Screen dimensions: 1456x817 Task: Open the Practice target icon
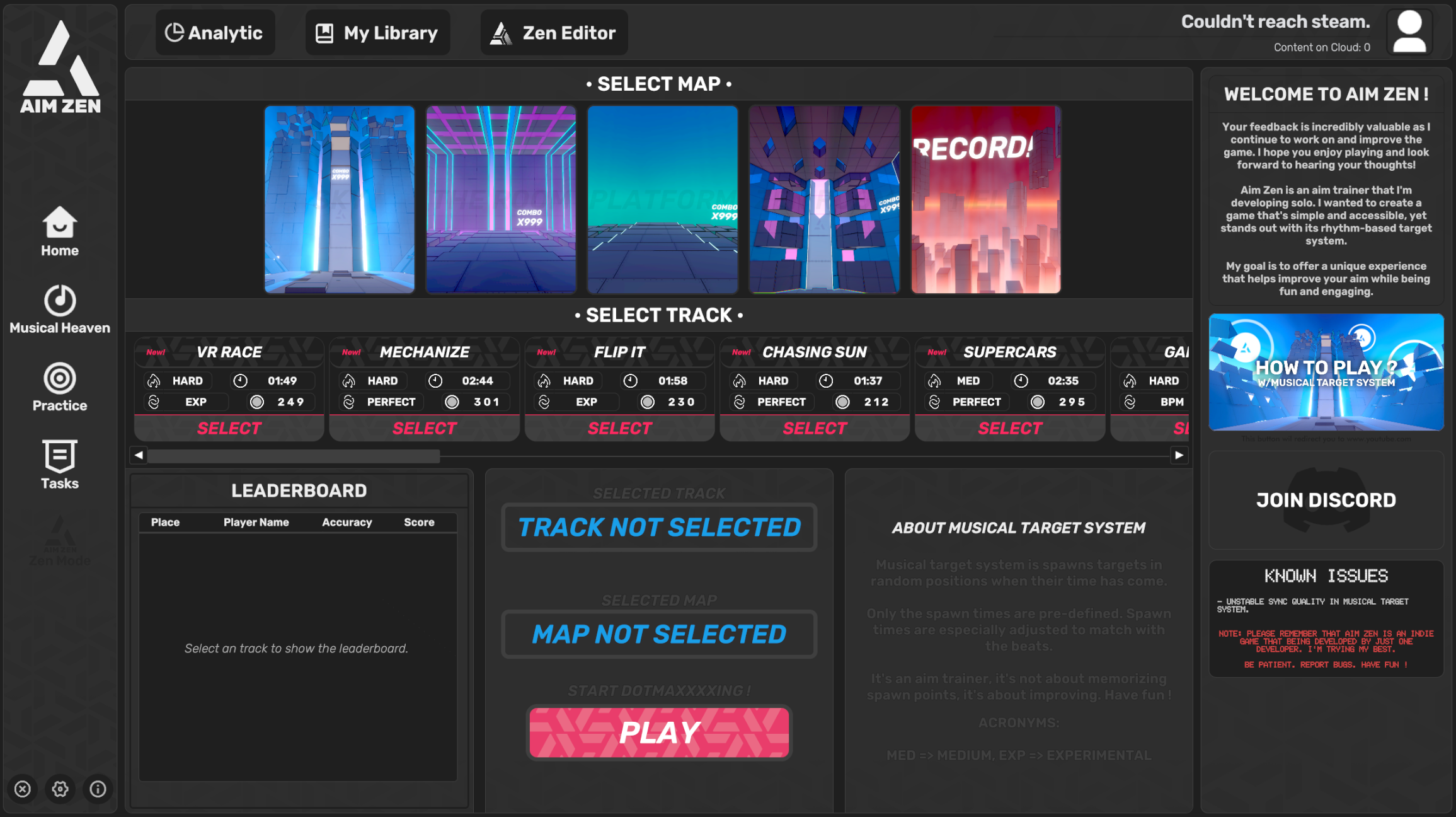(60, 378)
